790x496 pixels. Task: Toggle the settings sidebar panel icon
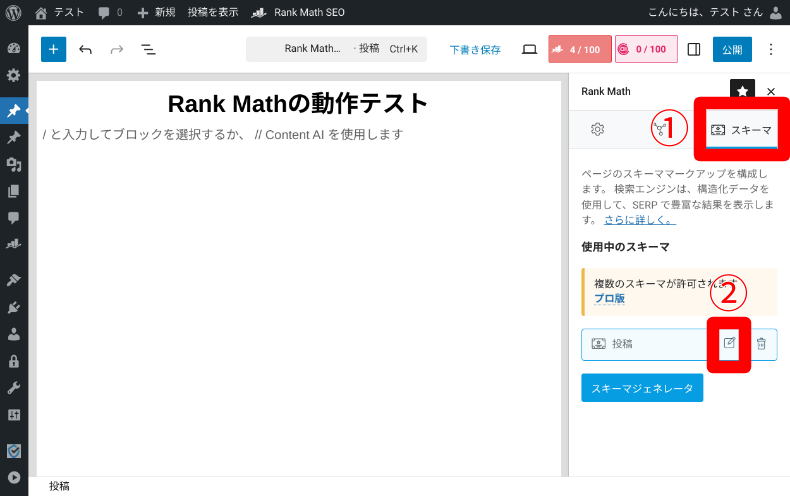click(x=693, y=49)
